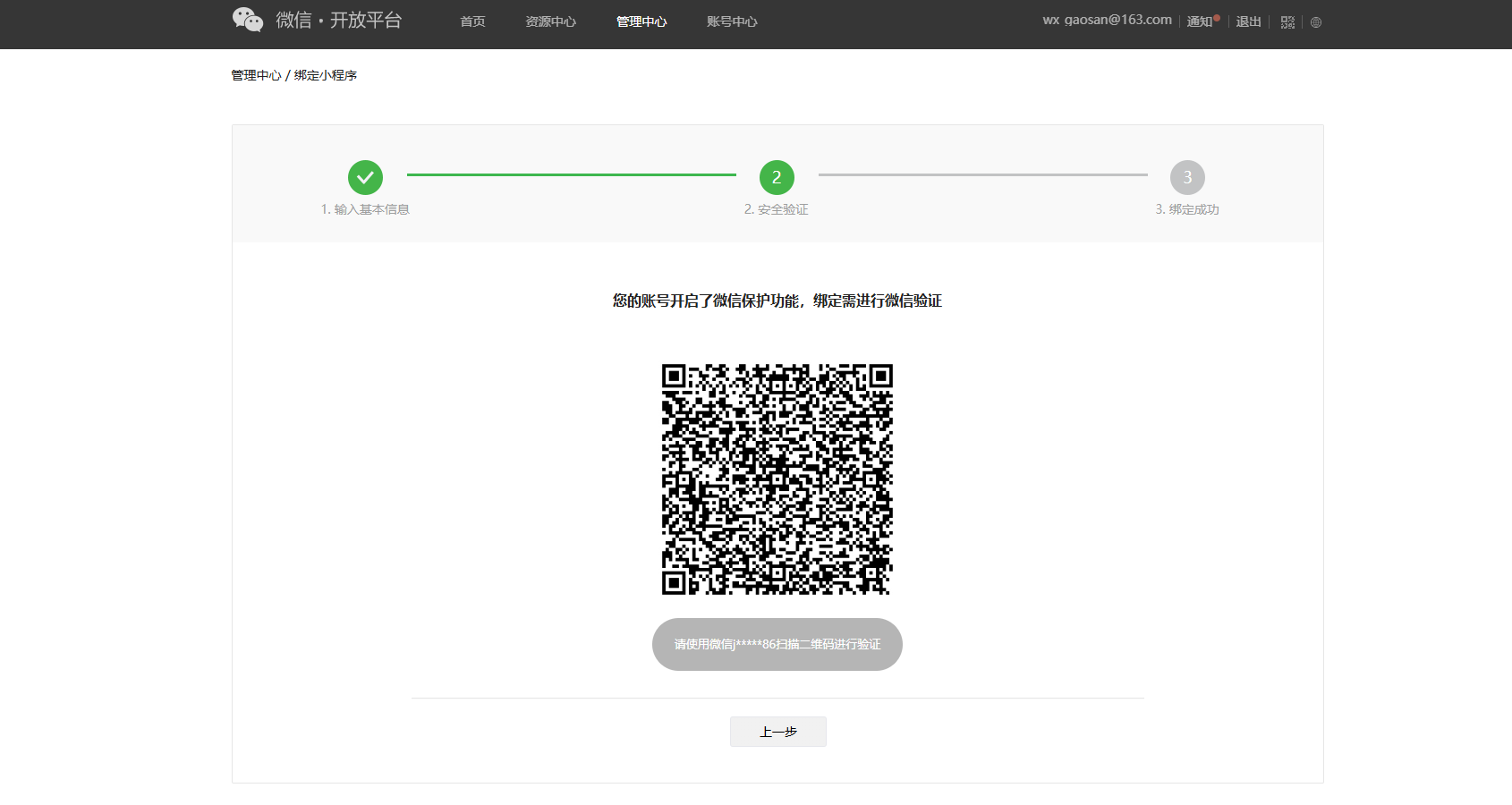
Task: Click the WeChat logo in the header
Action: coord(248,20)
